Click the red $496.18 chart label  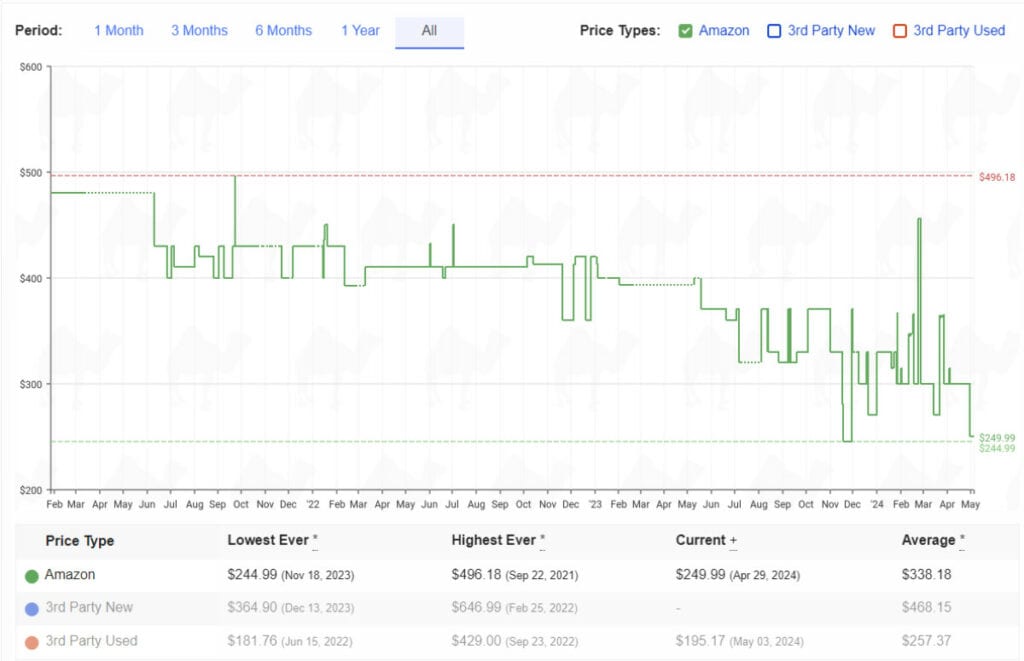(x=996, y=177)
